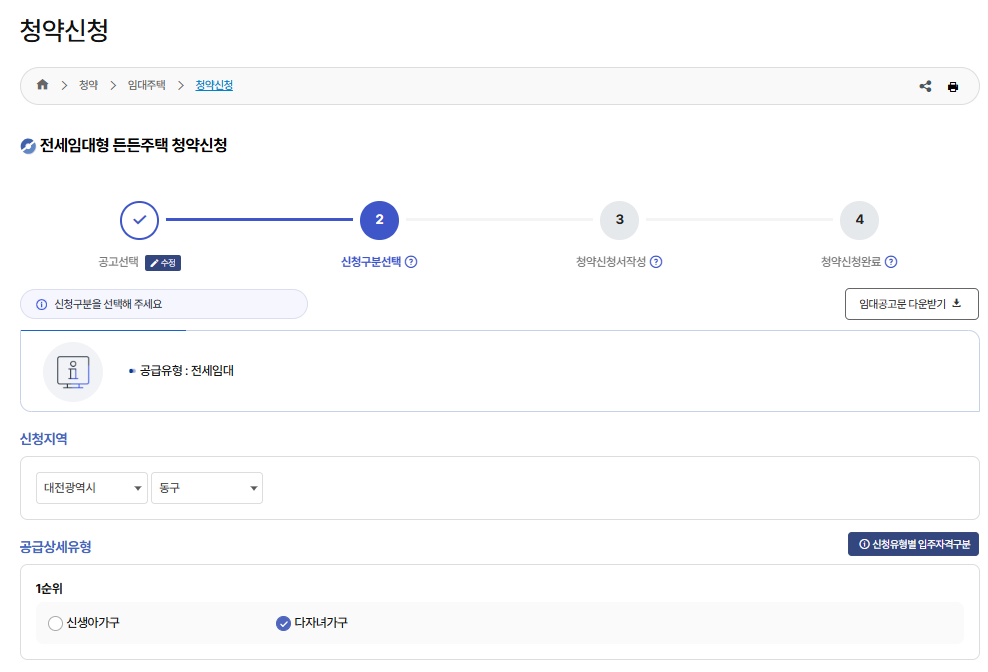This screenshot has width=988, height=672.
Task: Click step 4 circle in progress bar
Action: [x=859, y=220]
